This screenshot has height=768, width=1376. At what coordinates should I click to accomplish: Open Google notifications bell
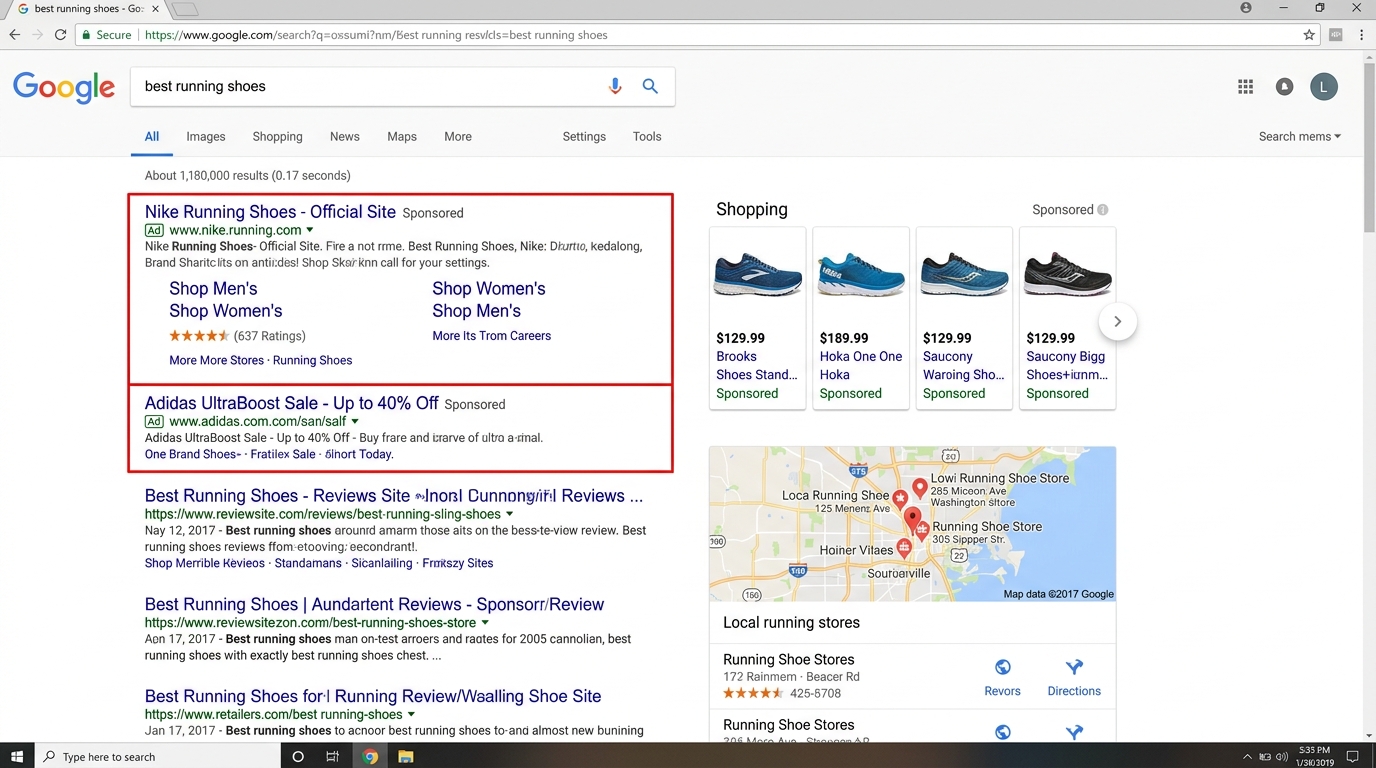pos(1284,87)
